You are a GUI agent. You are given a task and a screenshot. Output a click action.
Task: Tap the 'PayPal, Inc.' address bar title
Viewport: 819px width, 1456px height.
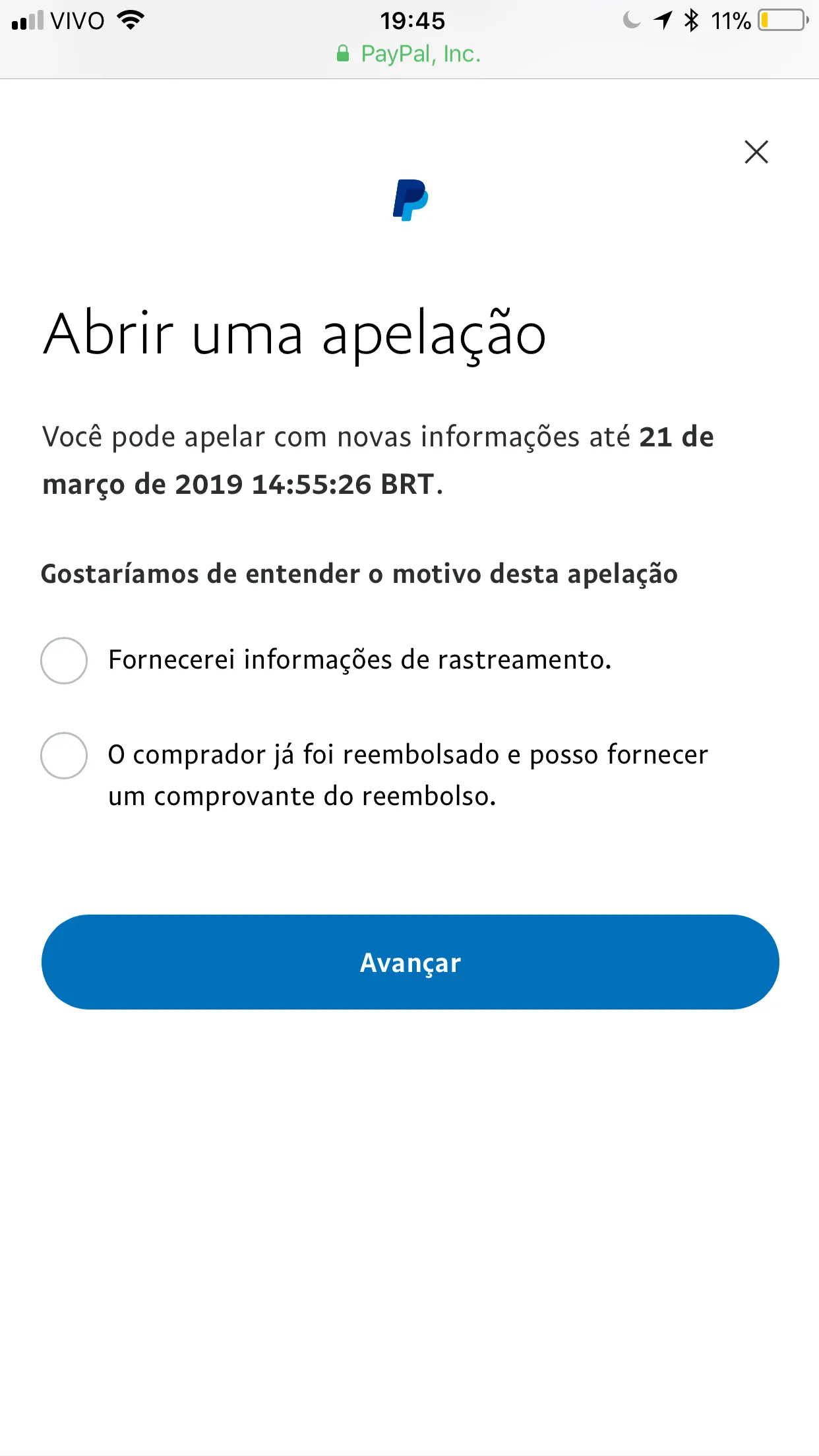point(421,54)
